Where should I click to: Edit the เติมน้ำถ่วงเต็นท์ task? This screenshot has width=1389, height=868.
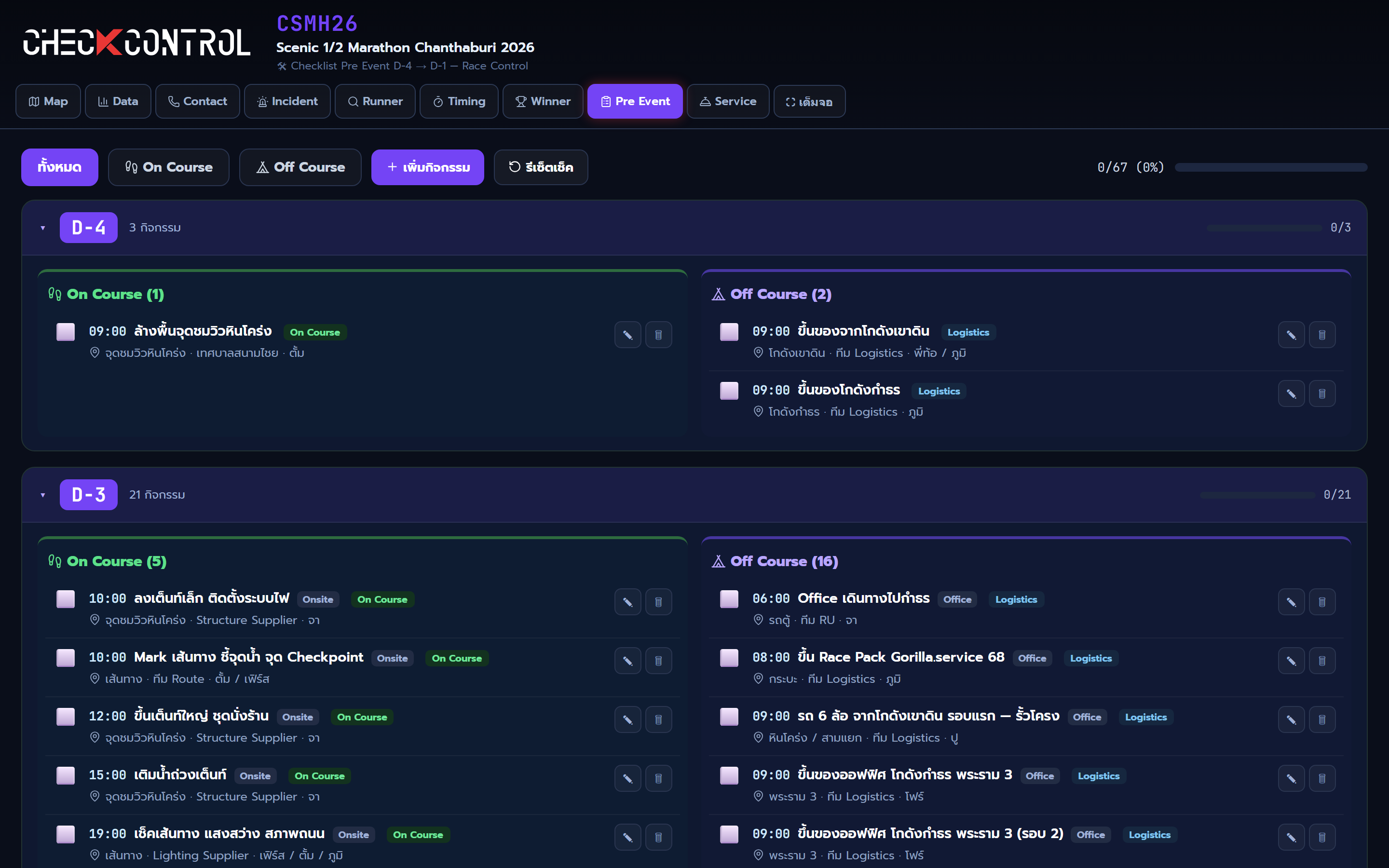click(x=627, y=778)
